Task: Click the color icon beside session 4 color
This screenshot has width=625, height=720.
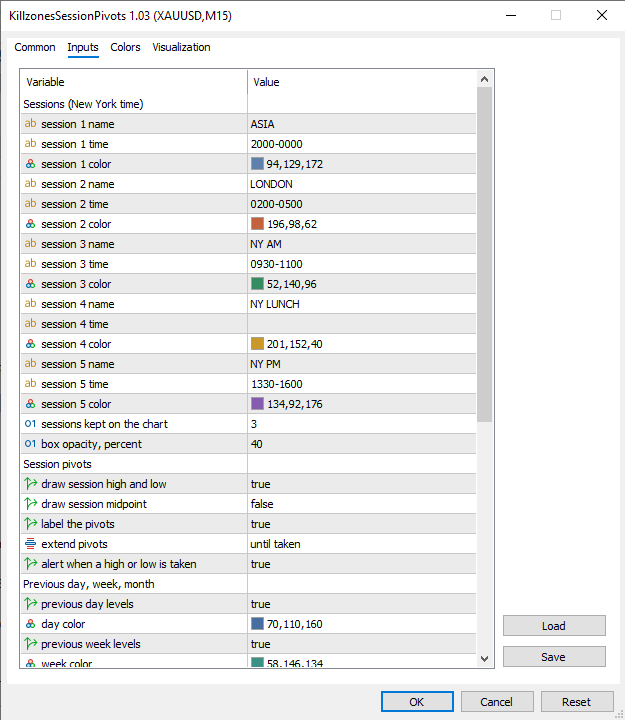Action: click(30, 344)
